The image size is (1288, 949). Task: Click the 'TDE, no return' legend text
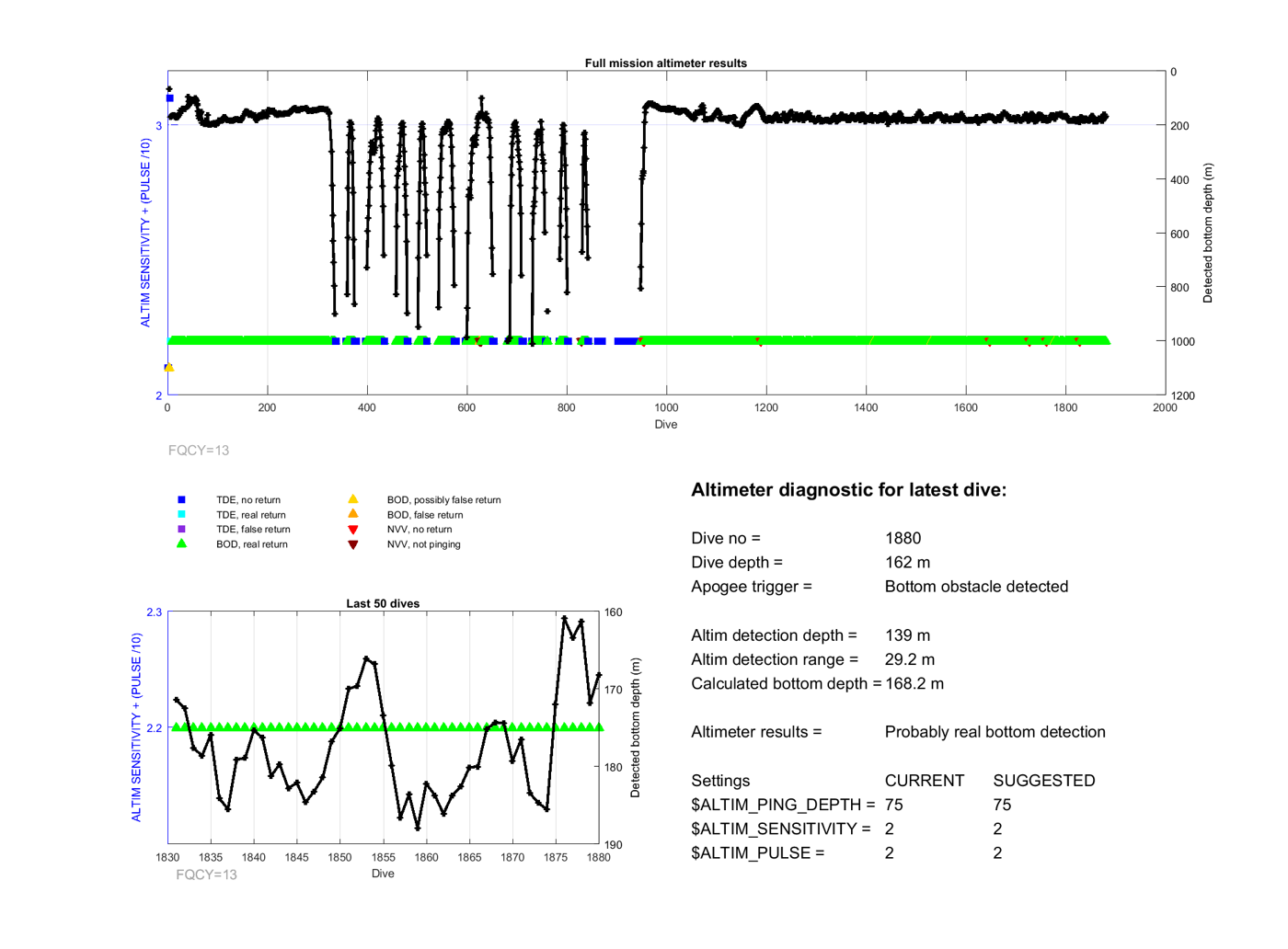[x=248, y=500]
